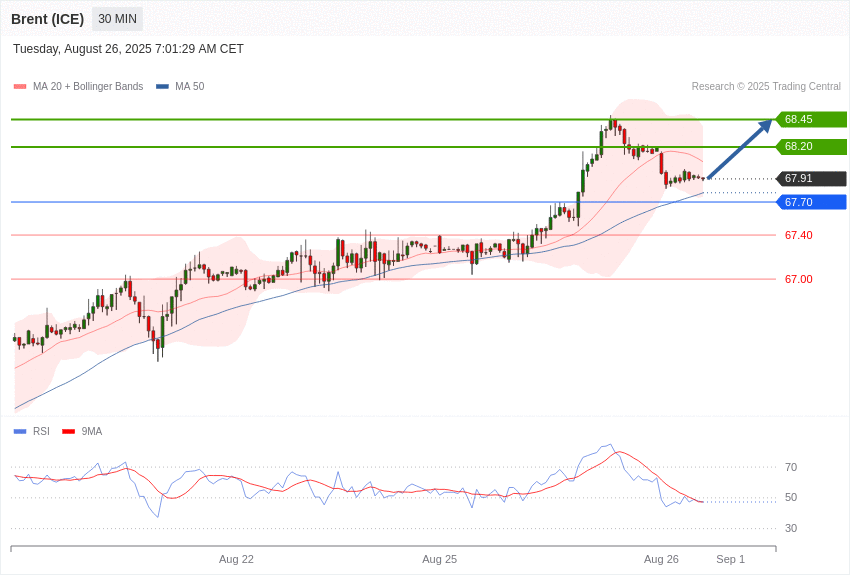This screenshot has width=850, height=576.
Task: Click the 9MA red legend swatch
Action: click(68, 431)
